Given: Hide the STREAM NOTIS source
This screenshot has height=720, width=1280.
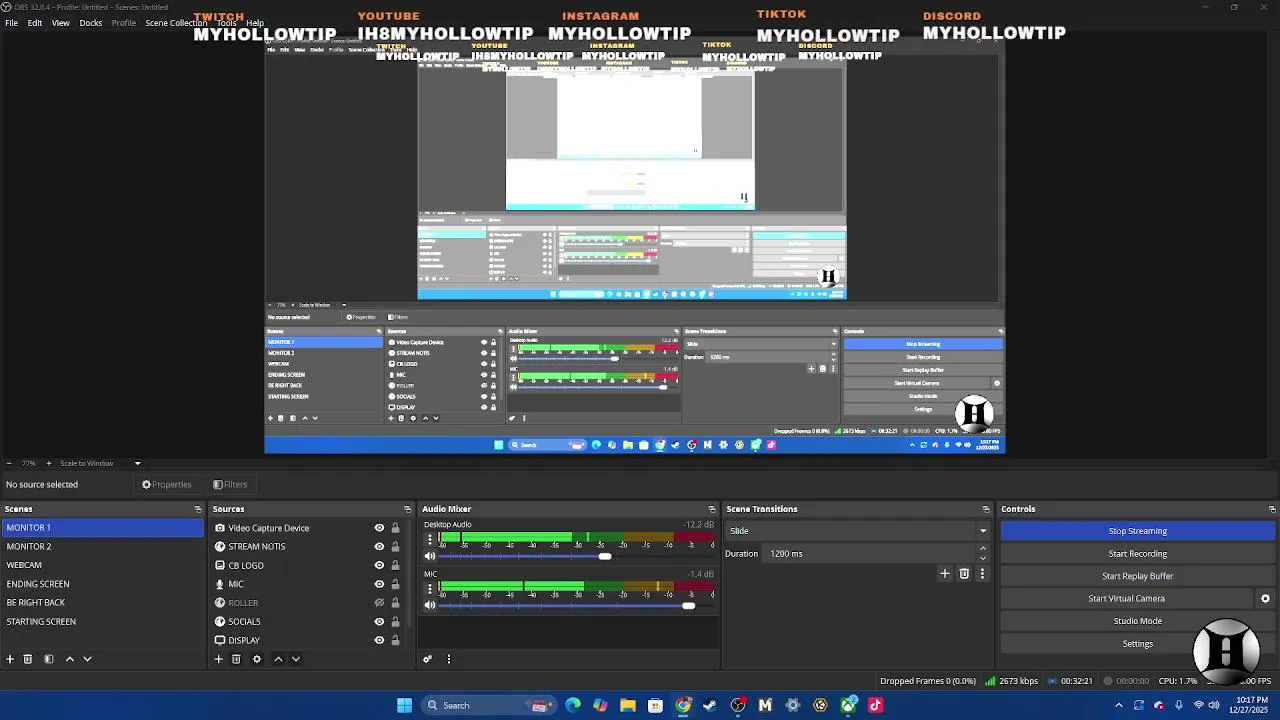Looking at the screenshot, I should tap(379, 547).
